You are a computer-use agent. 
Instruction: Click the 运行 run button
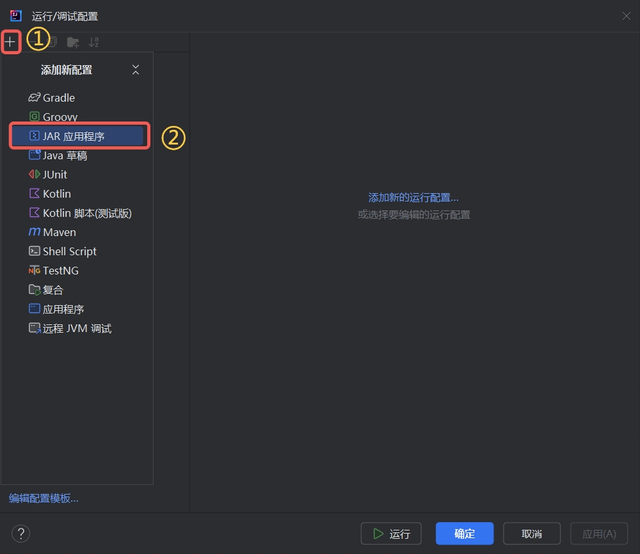pyautogui.click(x=391, y=533)
